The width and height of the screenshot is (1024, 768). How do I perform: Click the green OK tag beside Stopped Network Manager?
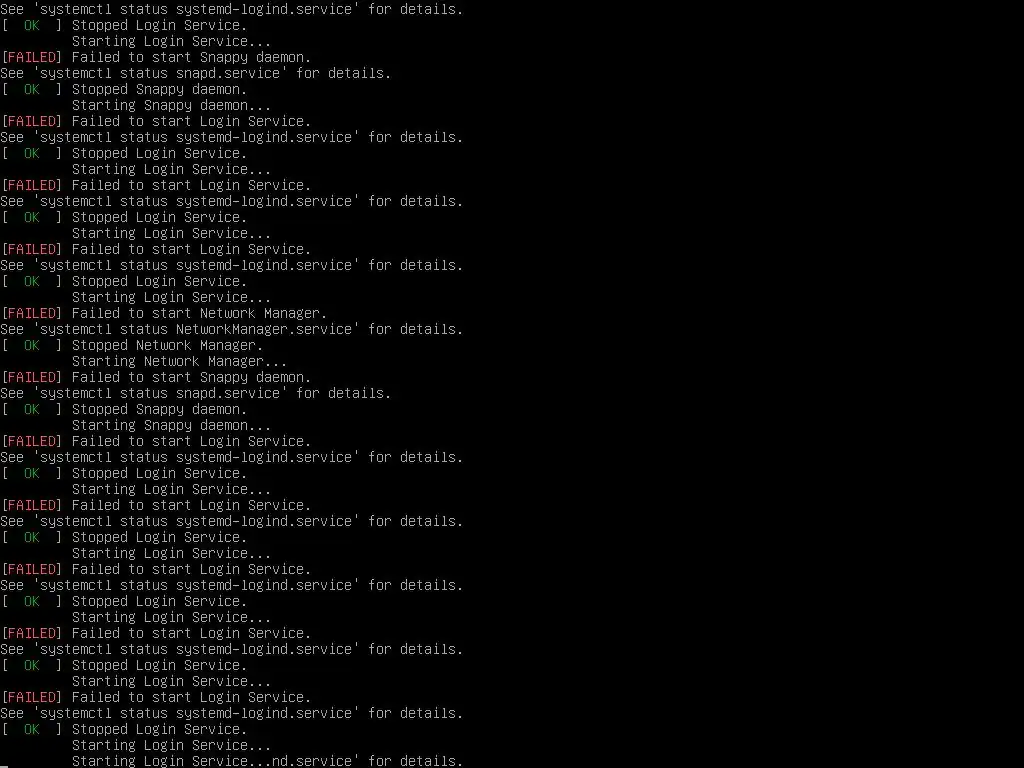31,345
